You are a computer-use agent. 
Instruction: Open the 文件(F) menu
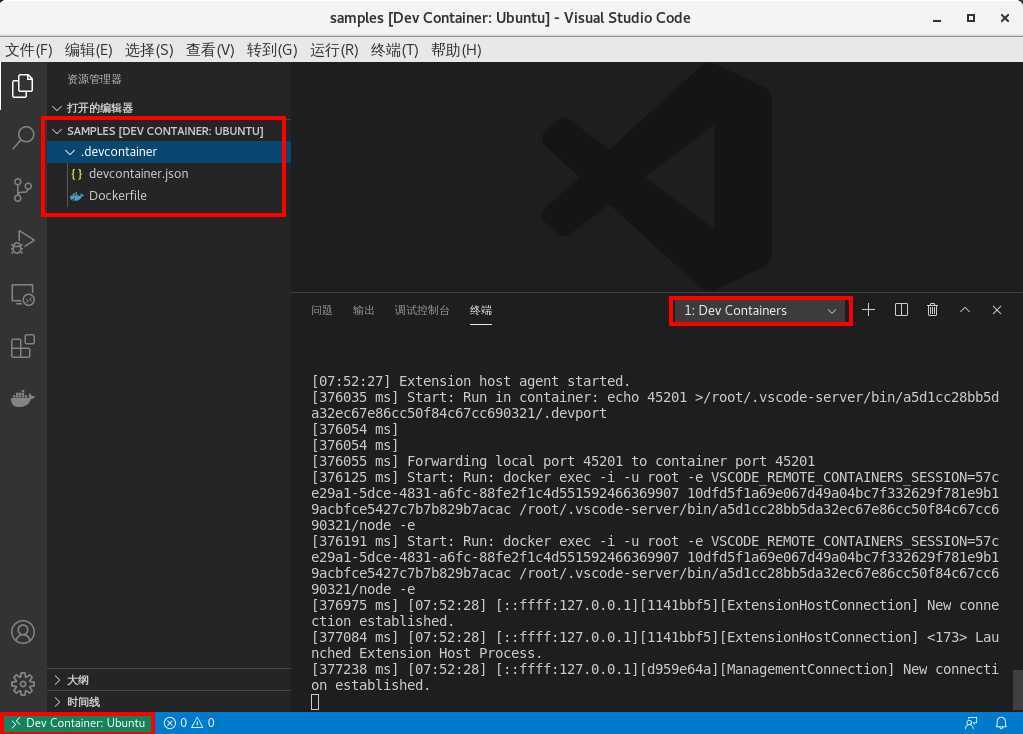(29, 50)
